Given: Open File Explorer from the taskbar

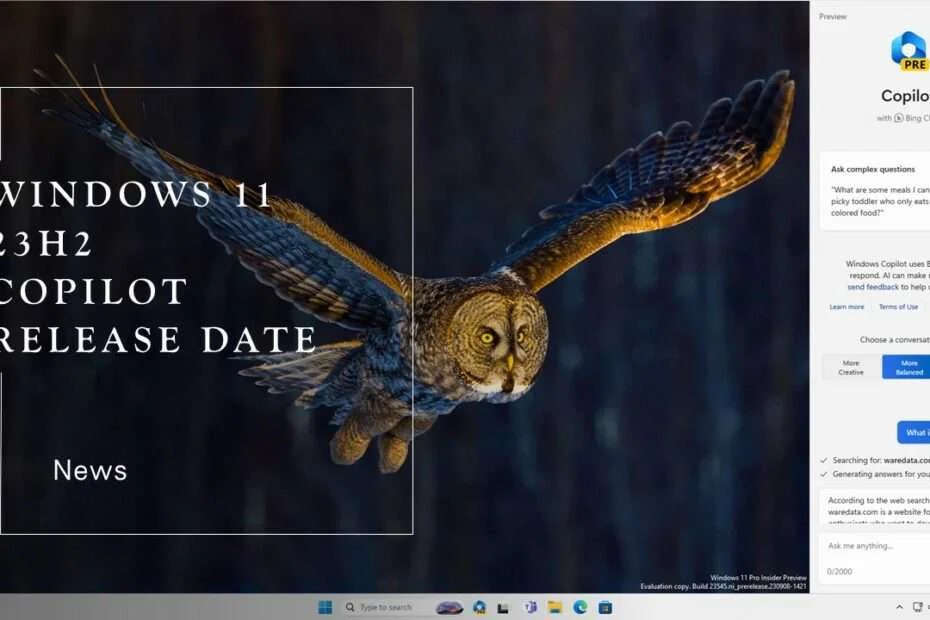Looking at the screenshot, I should (x=555, y=607).
